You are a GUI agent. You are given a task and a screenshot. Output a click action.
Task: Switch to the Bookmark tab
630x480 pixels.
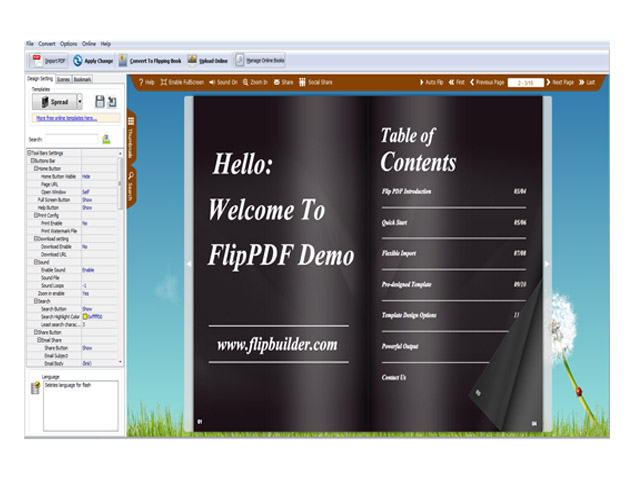coord(82,80)
